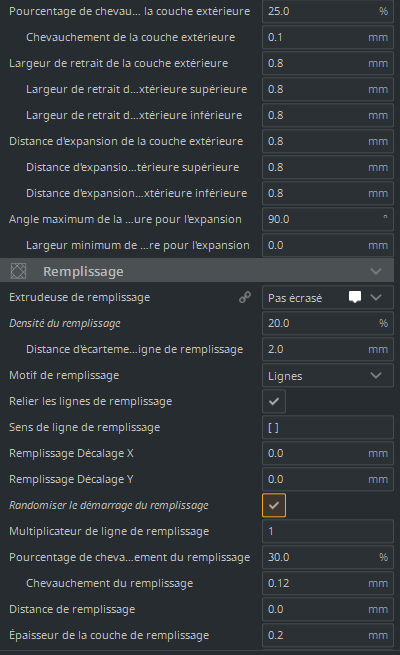Click the Sens de ligne de remplissage field
The width and height of the screenshot is (400, 655).
[328, 427]
